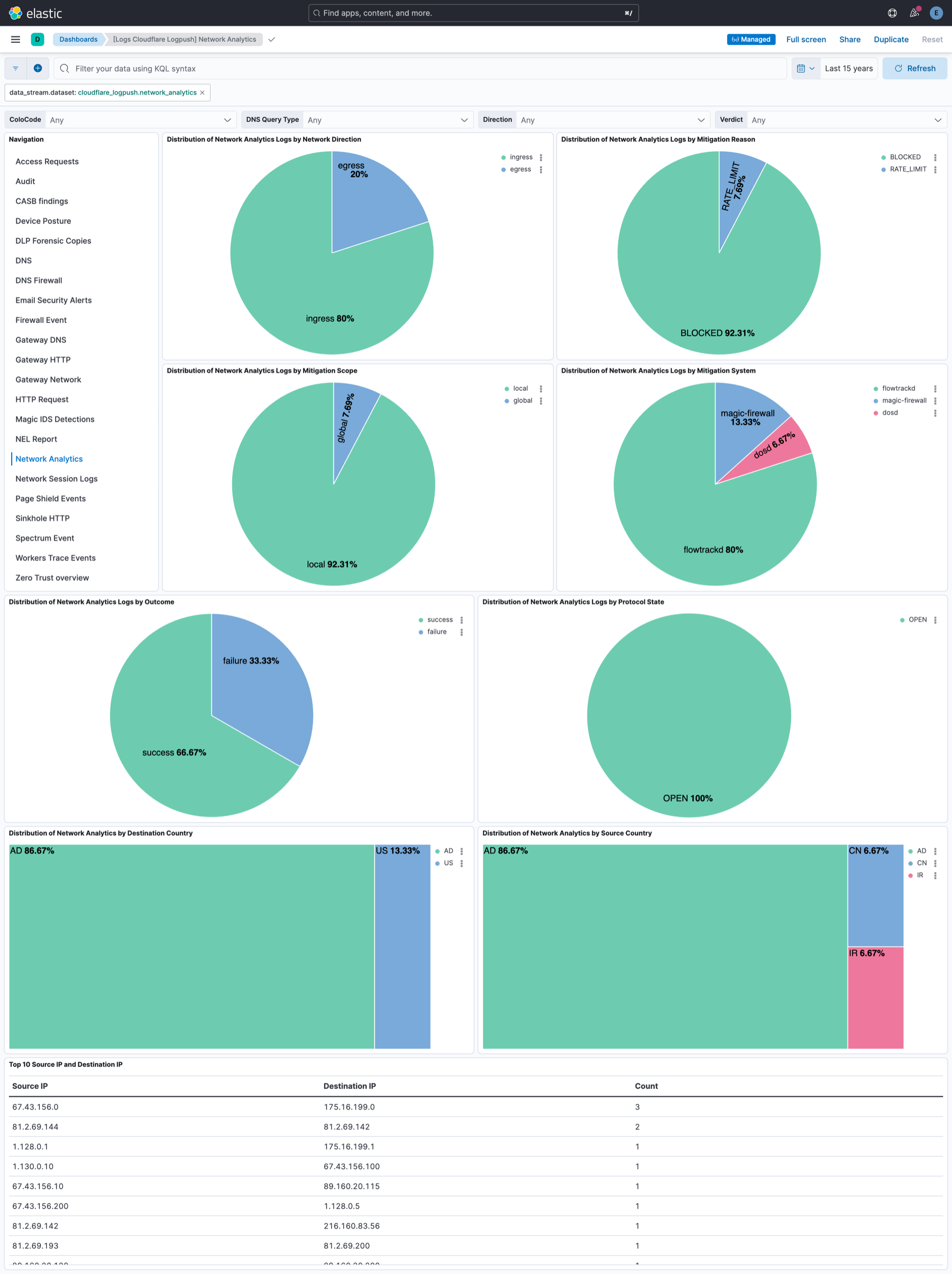Click the space selector D badge

38,39
